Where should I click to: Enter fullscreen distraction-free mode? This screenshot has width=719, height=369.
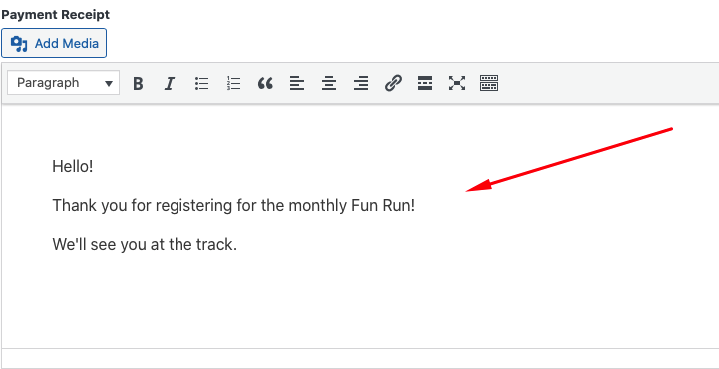tap(457, 83)
